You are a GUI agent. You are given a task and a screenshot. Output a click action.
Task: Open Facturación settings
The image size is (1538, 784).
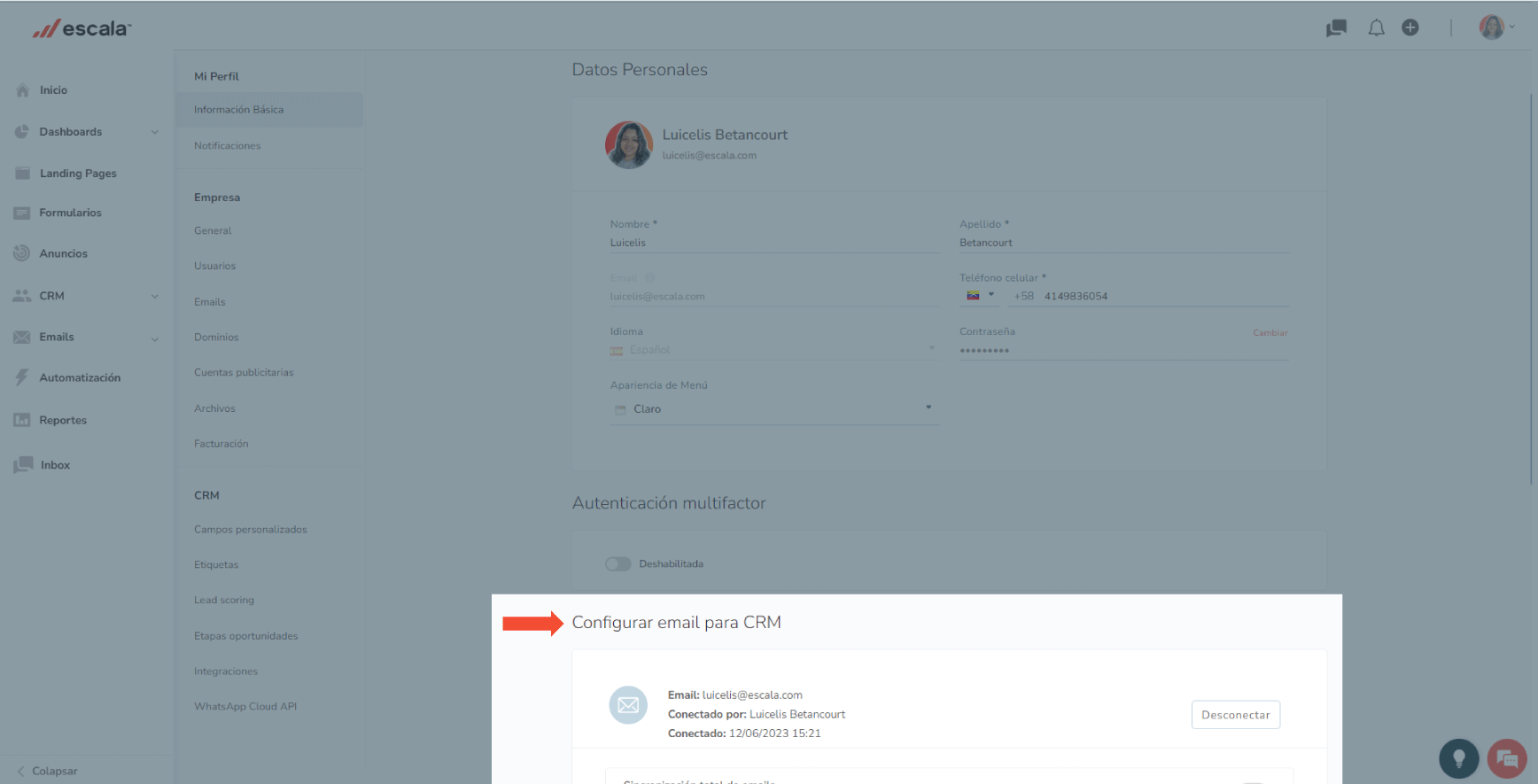point(221,444)
